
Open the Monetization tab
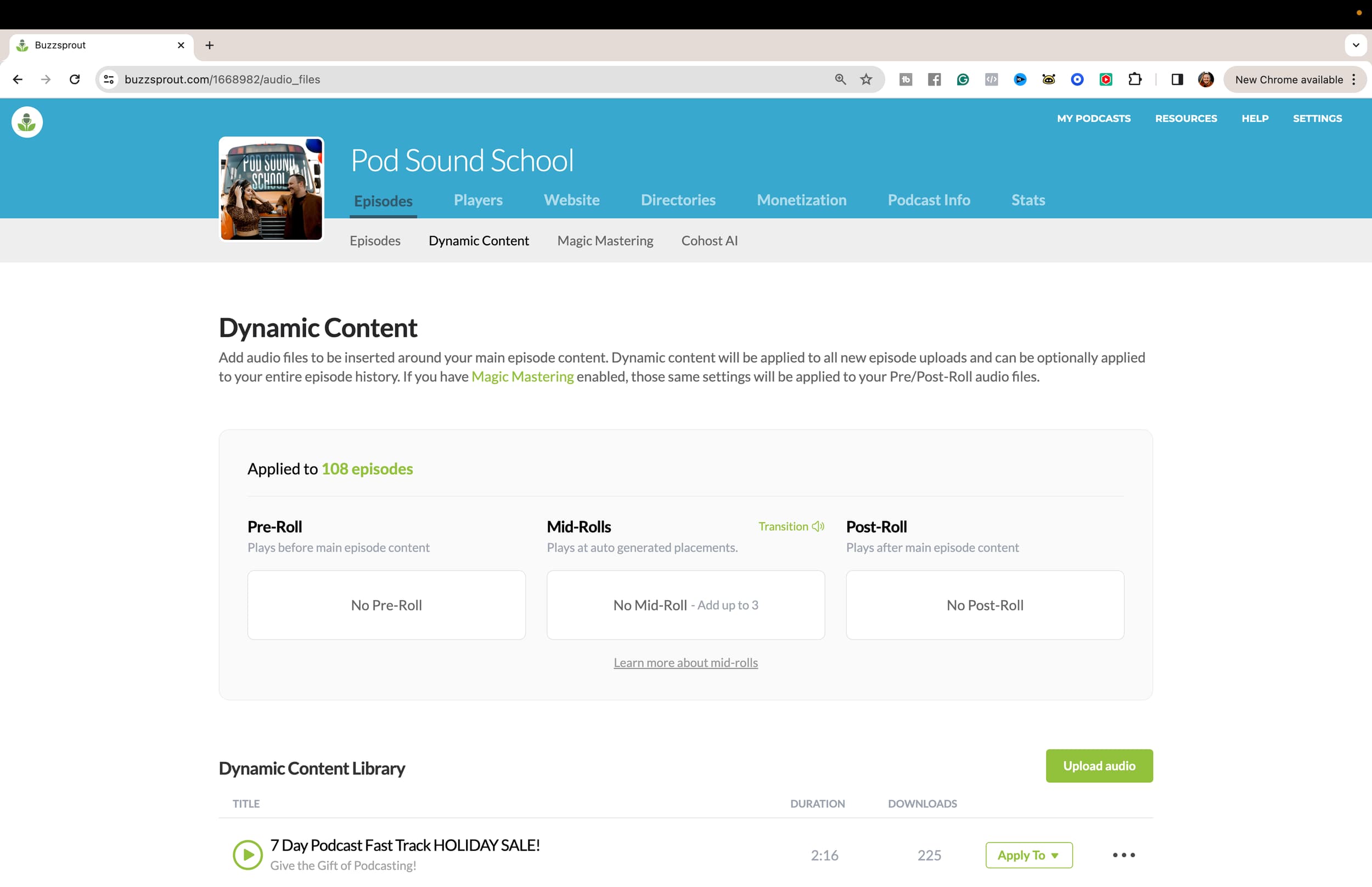801,200
